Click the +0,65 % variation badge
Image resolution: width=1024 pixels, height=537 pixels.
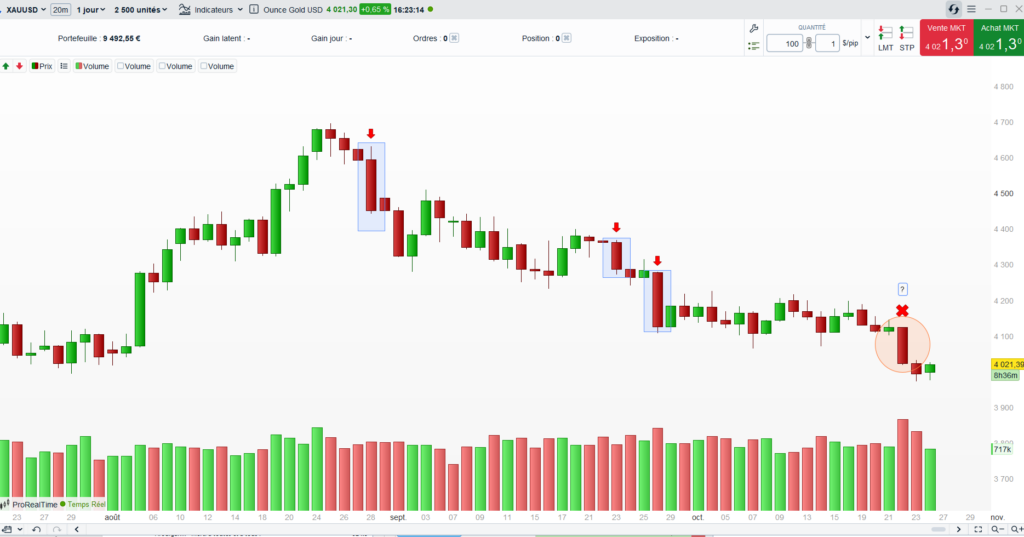(375, 10)
